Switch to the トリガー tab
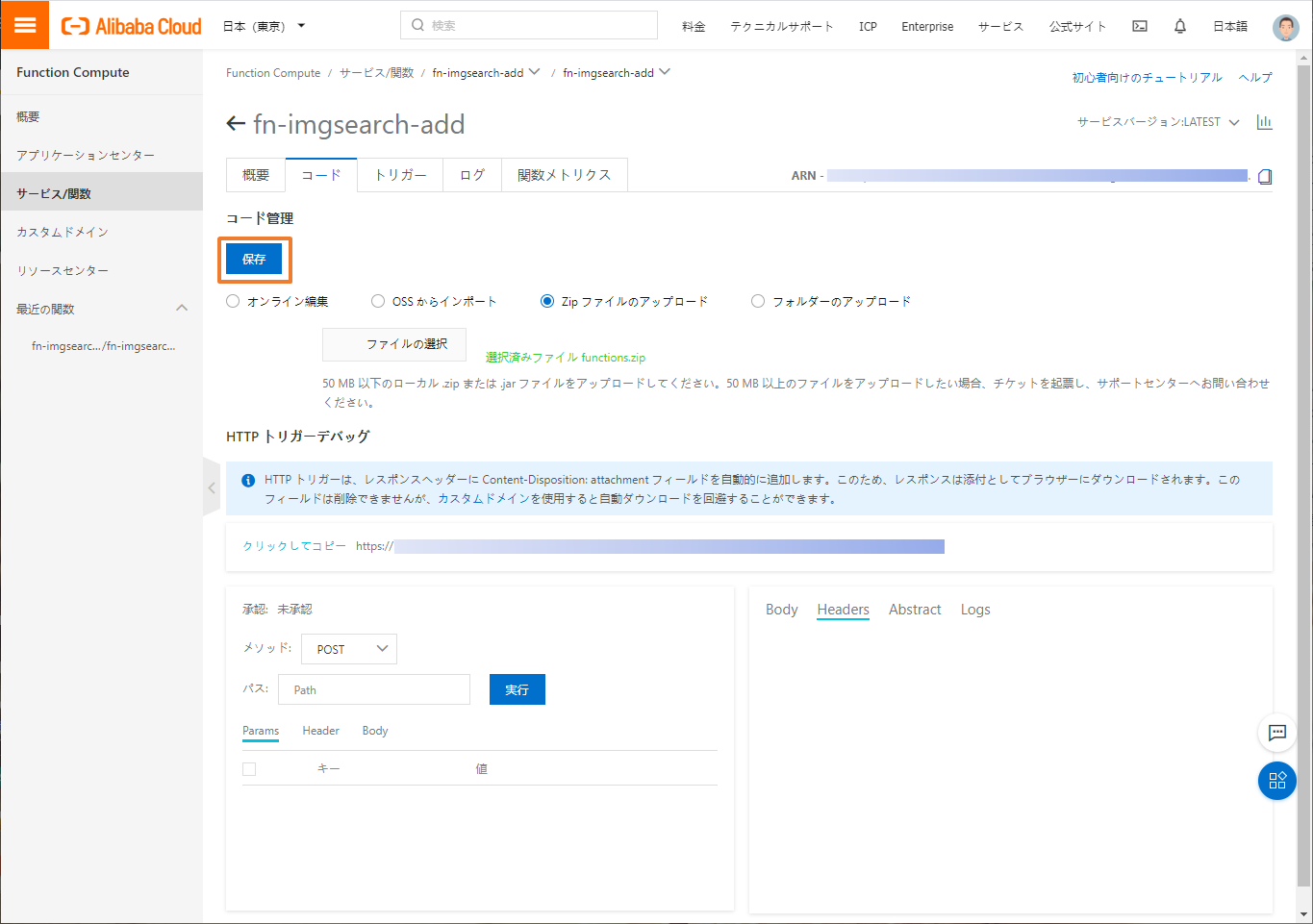 point(400,175)
